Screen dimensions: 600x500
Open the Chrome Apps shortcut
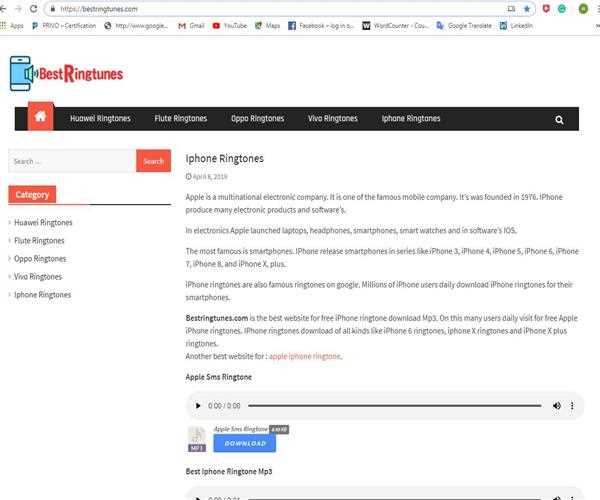click(12, 25)
